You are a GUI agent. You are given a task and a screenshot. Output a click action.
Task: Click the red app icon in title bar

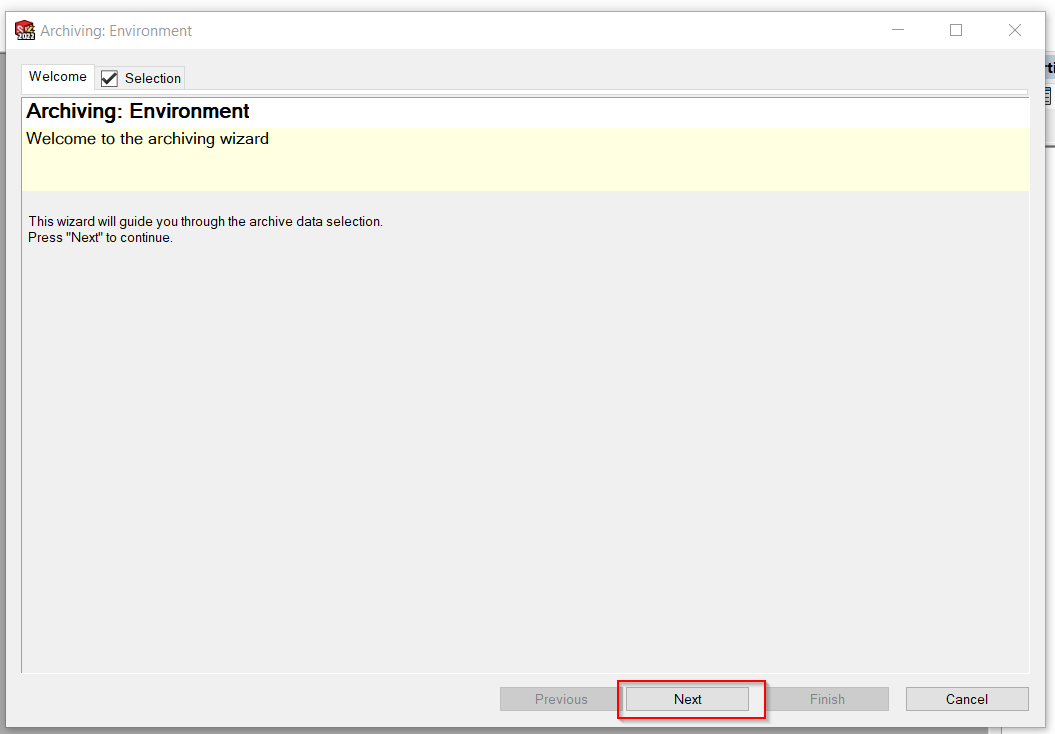pyautogui.click(x=25, y=31)
